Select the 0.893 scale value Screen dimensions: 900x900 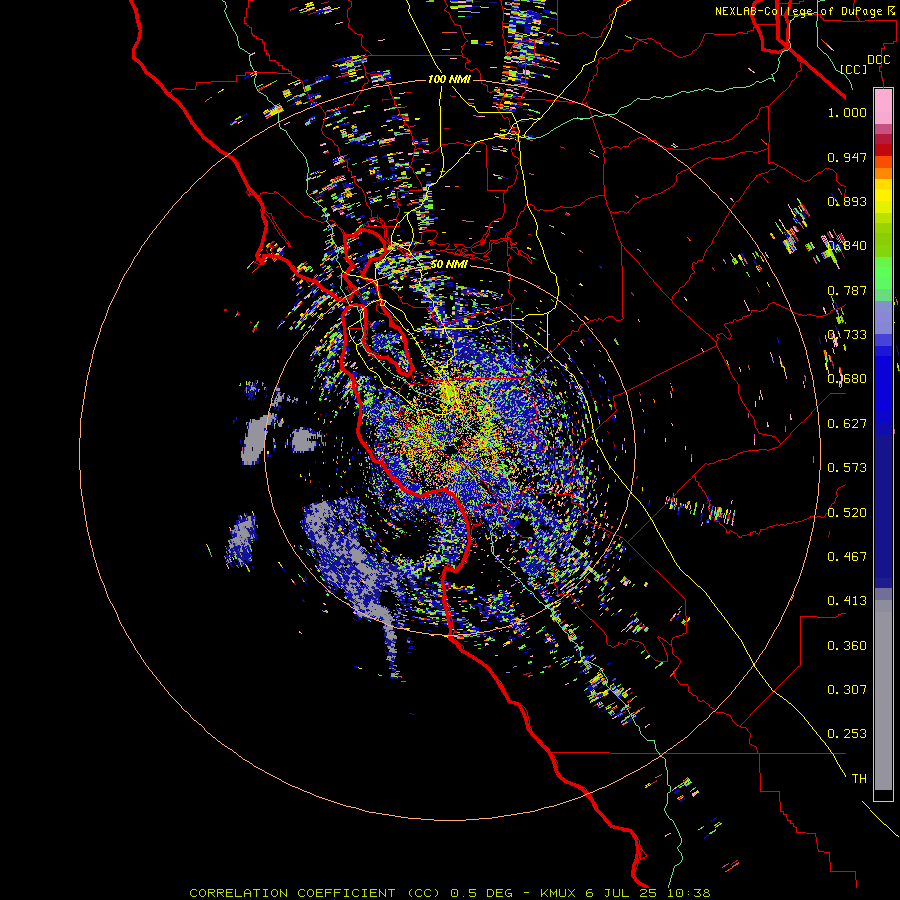point(847,201)
